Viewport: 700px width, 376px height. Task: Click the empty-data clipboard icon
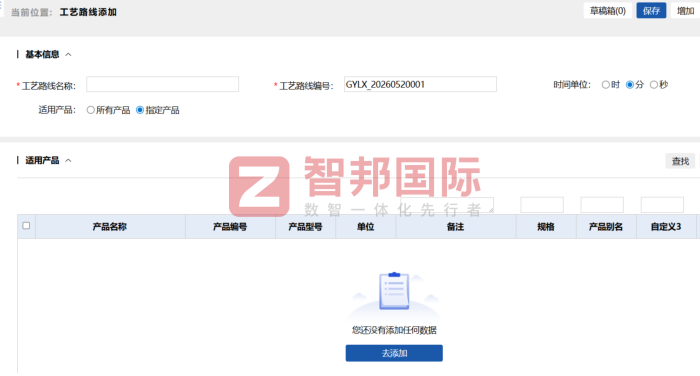[394, 291]
